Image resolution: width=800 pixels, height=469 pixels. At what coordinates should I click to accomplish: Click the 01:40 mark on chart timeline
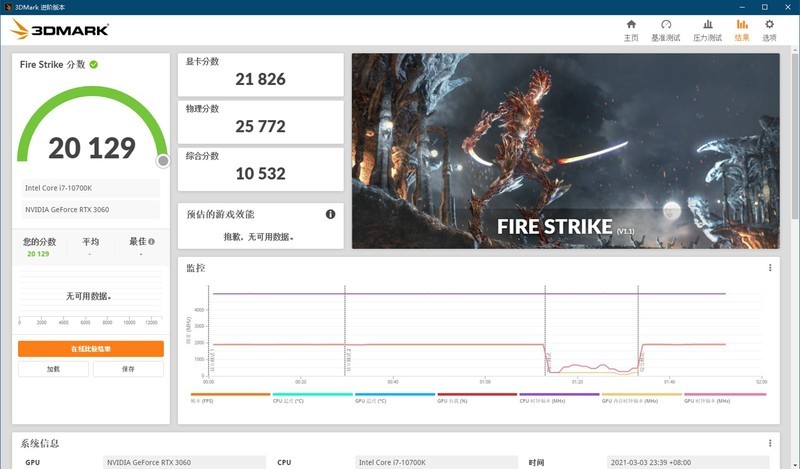pyautogui.click(x=669, y=382)
